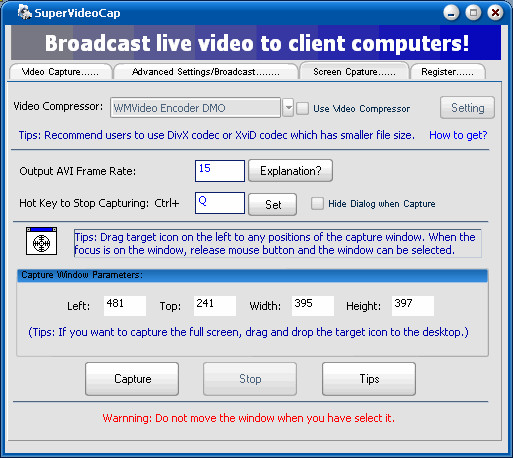Click the Top value field 241
This screenshot has width=513, height=458.
point(215,306)
